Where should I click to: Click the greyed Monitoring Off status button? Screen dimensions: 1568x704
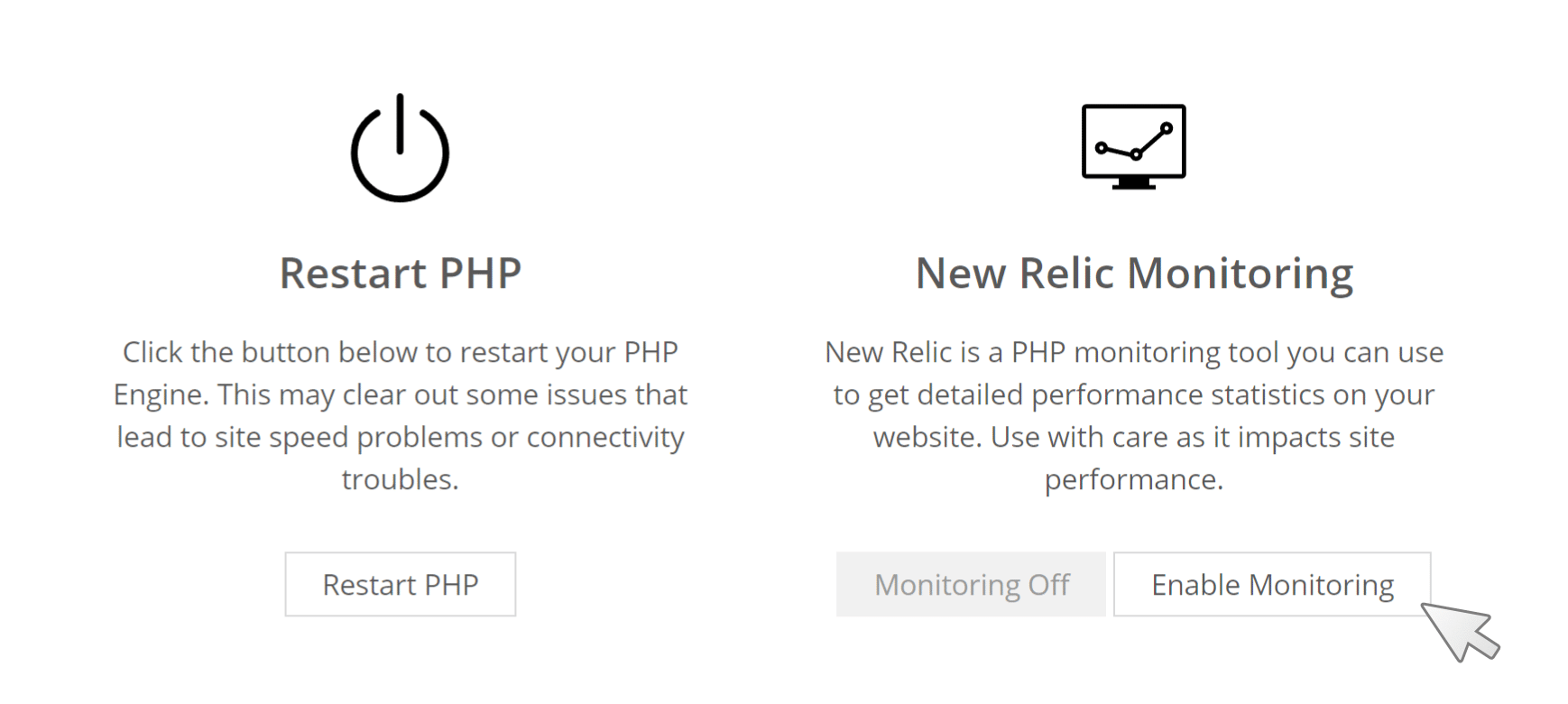pyautogui.click(x=971, y=584)
